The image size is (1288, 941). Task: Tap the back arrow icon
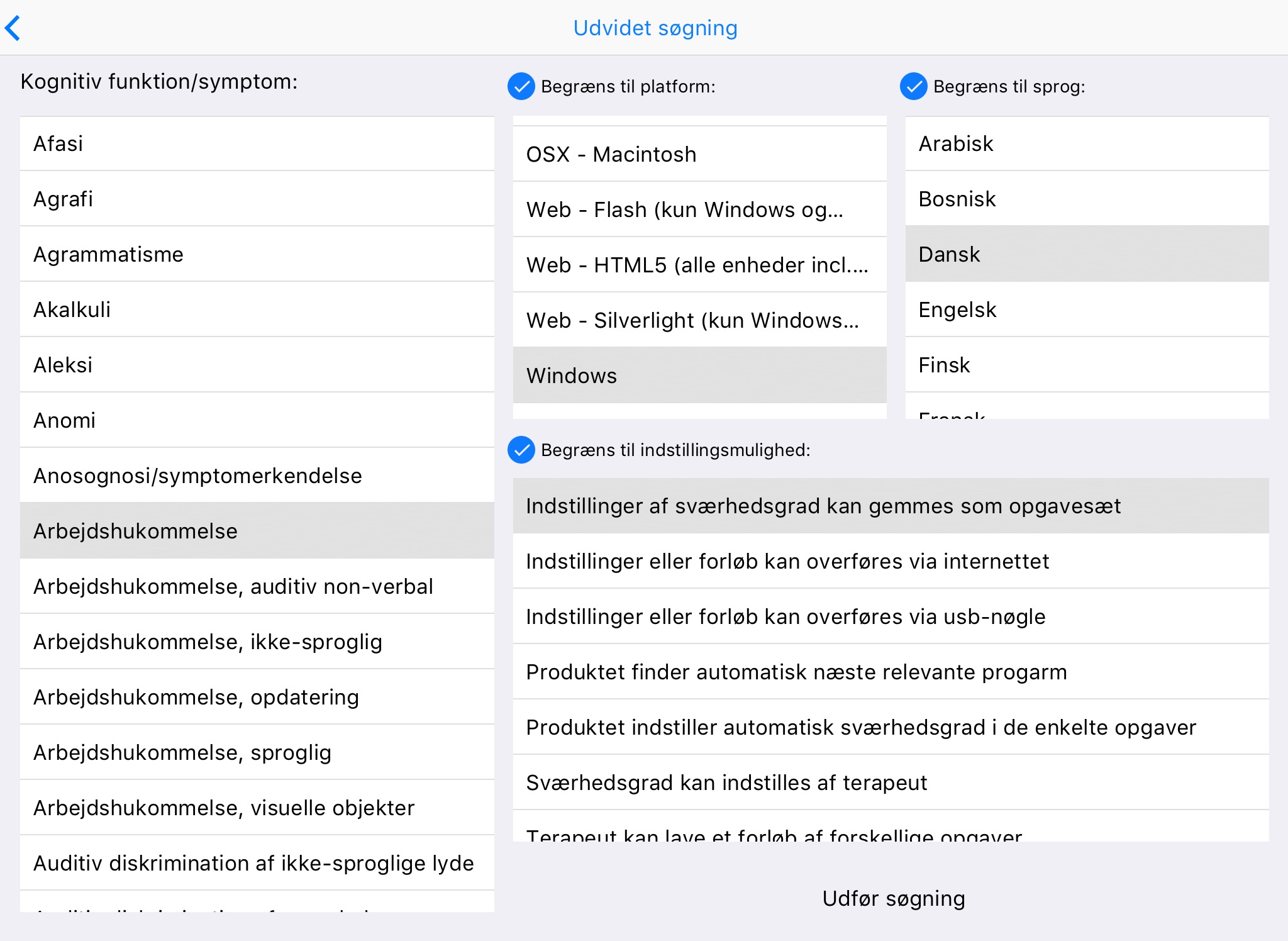14,28
